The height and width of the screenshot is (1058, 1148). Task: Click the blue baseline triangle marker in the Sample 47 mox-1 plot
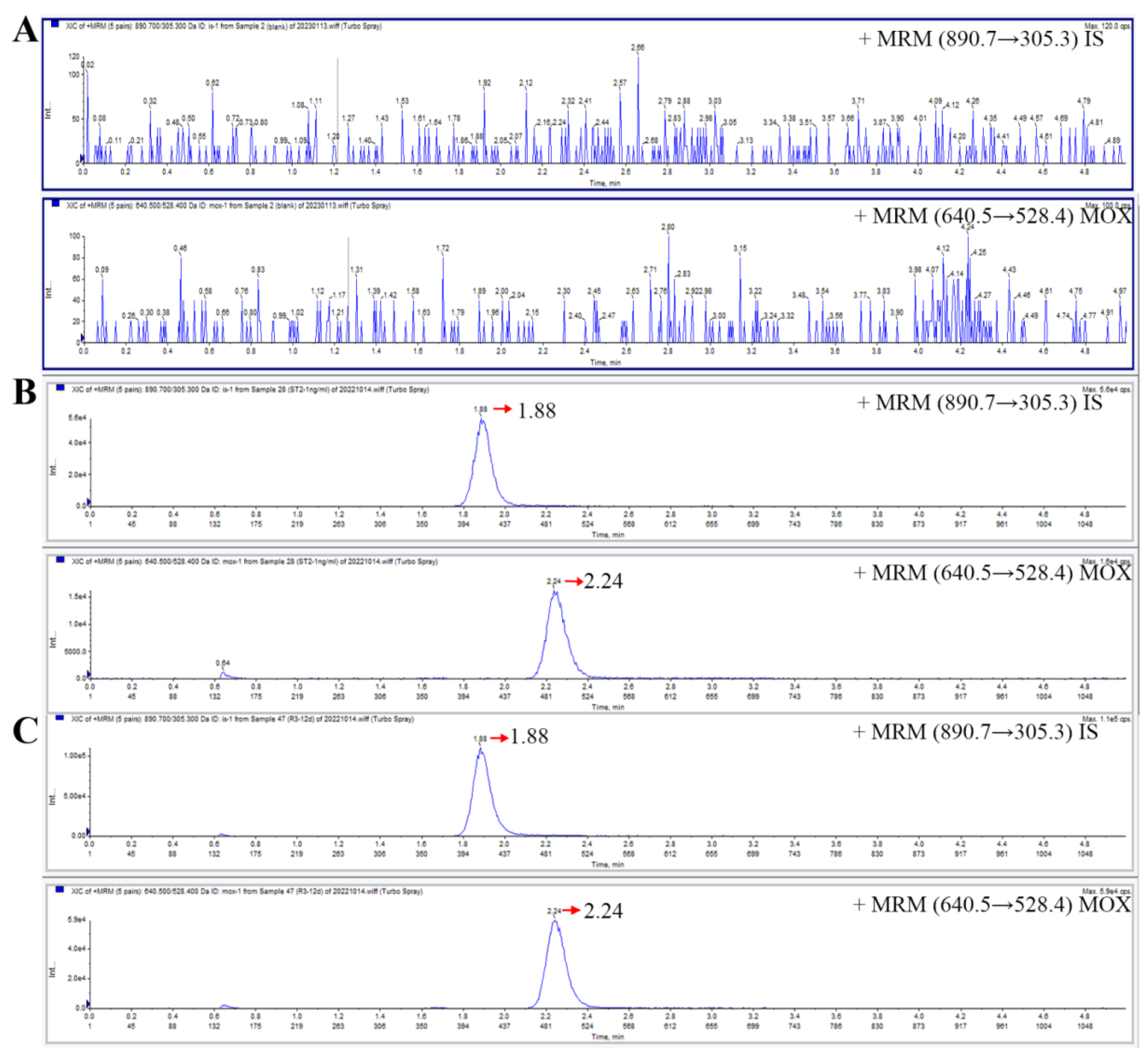pyautogui.click(x=88, y=1004)
